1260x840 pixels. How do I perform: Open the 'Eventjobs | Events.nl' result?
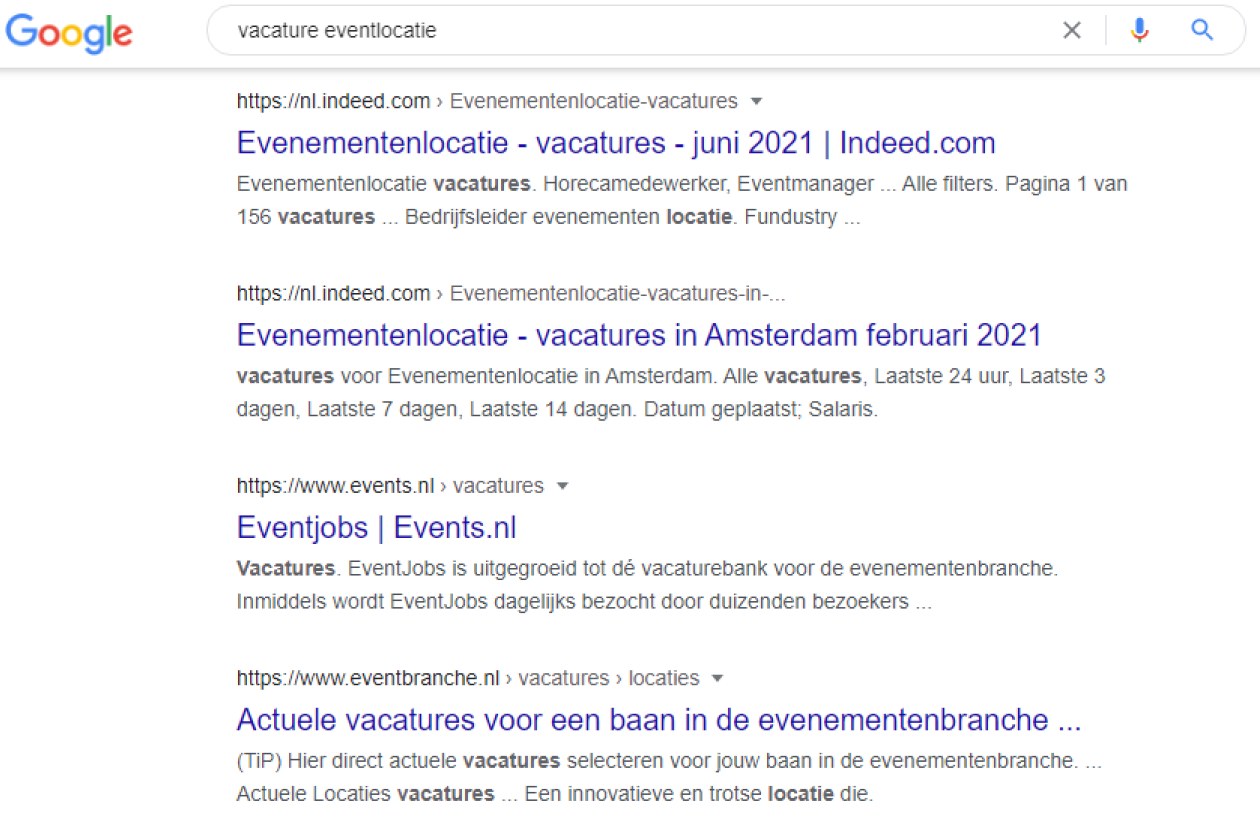point(377,527)
